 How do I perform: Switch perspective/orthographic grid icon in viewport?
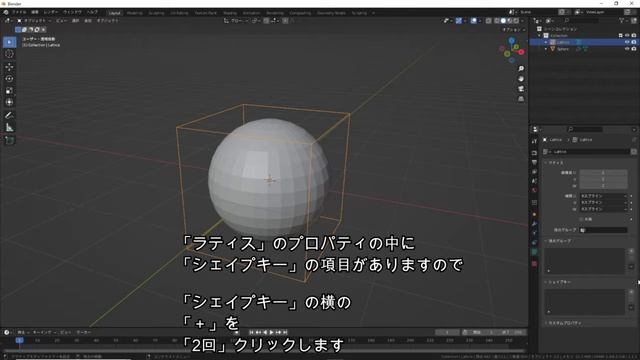coord(521,99)
